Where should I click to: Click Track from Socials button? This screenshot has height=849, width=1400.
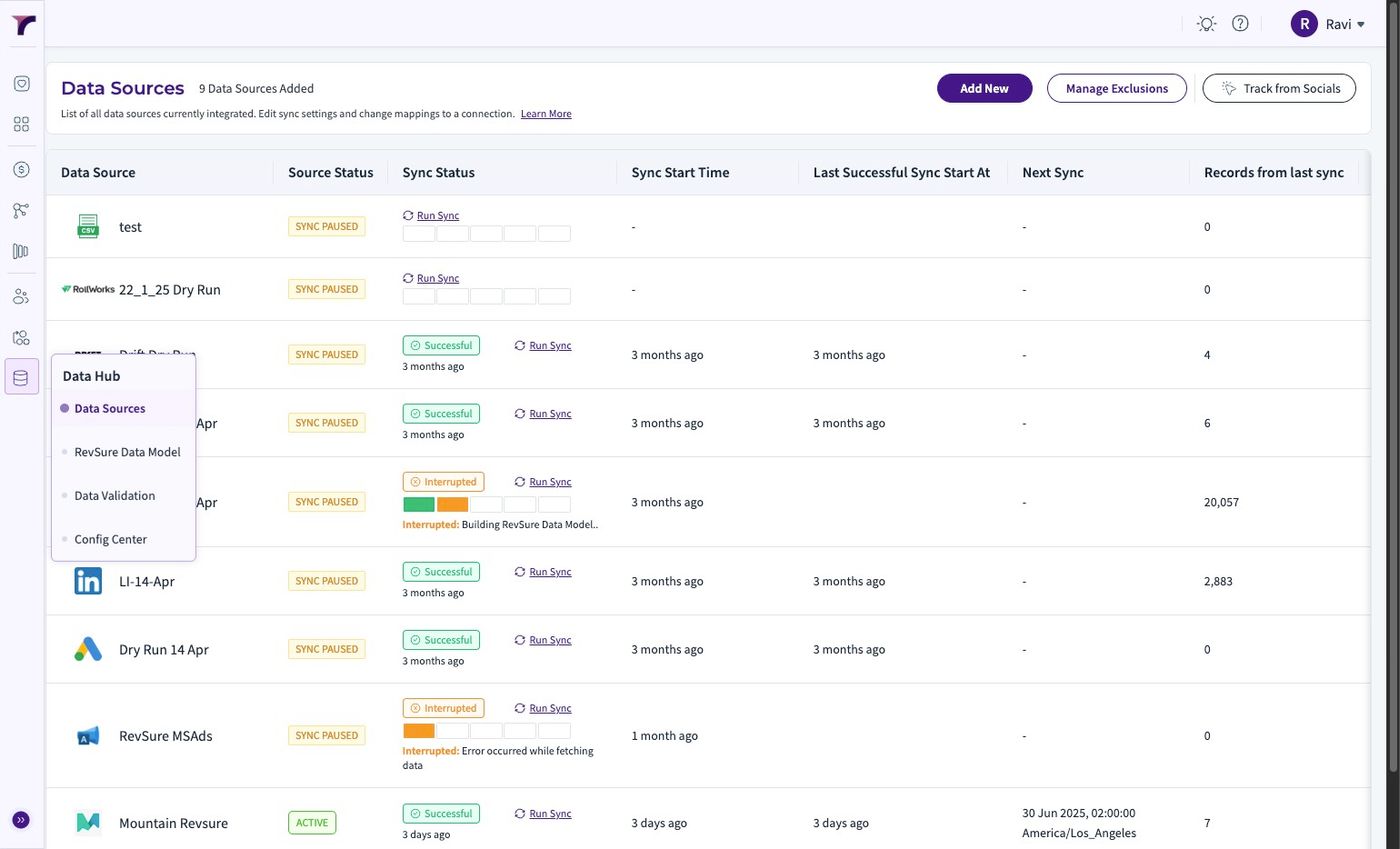[x=1279, y=88]
